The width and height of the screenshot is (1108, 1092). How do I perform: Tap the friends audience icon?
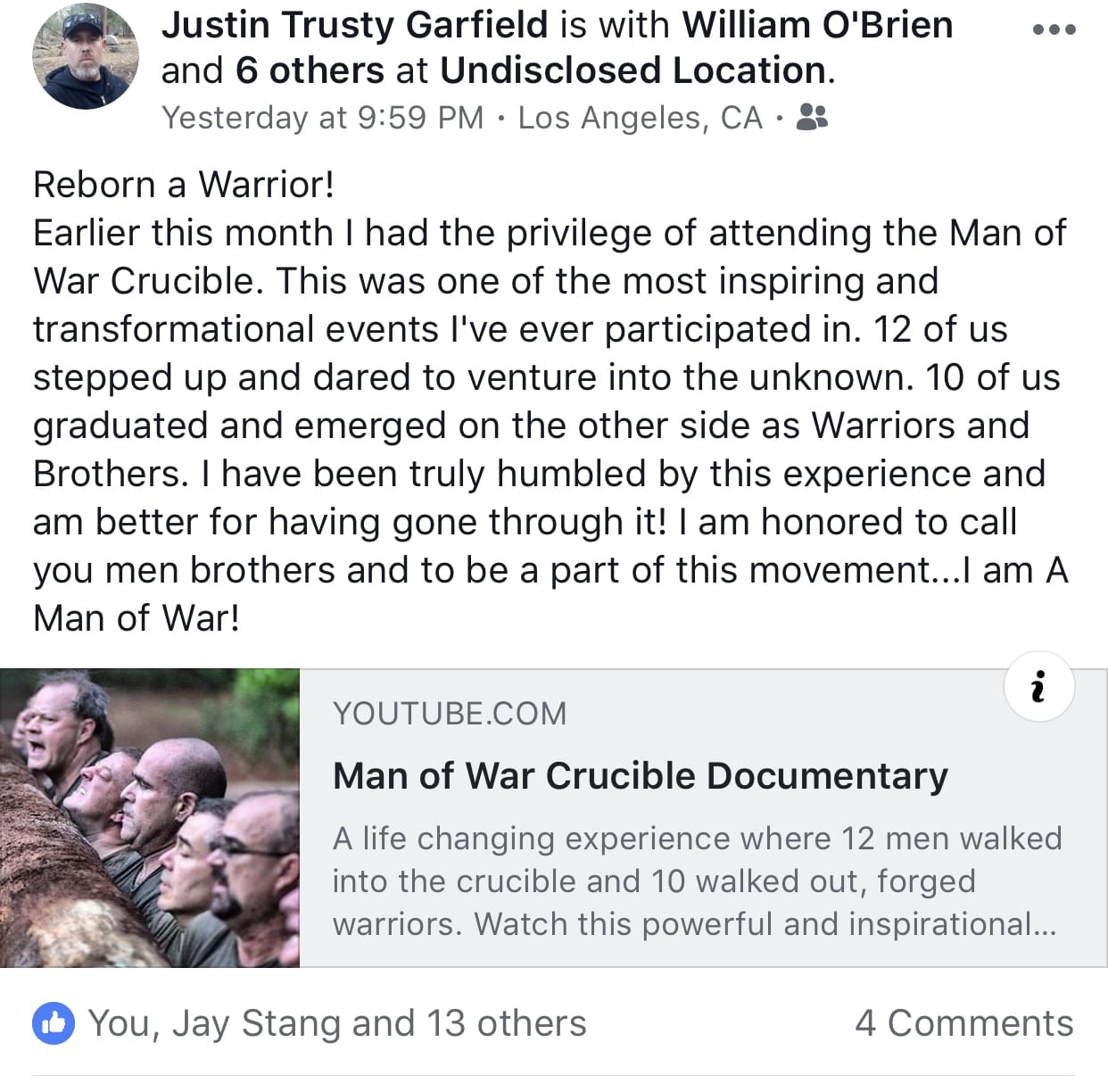[x=811, y=117]
